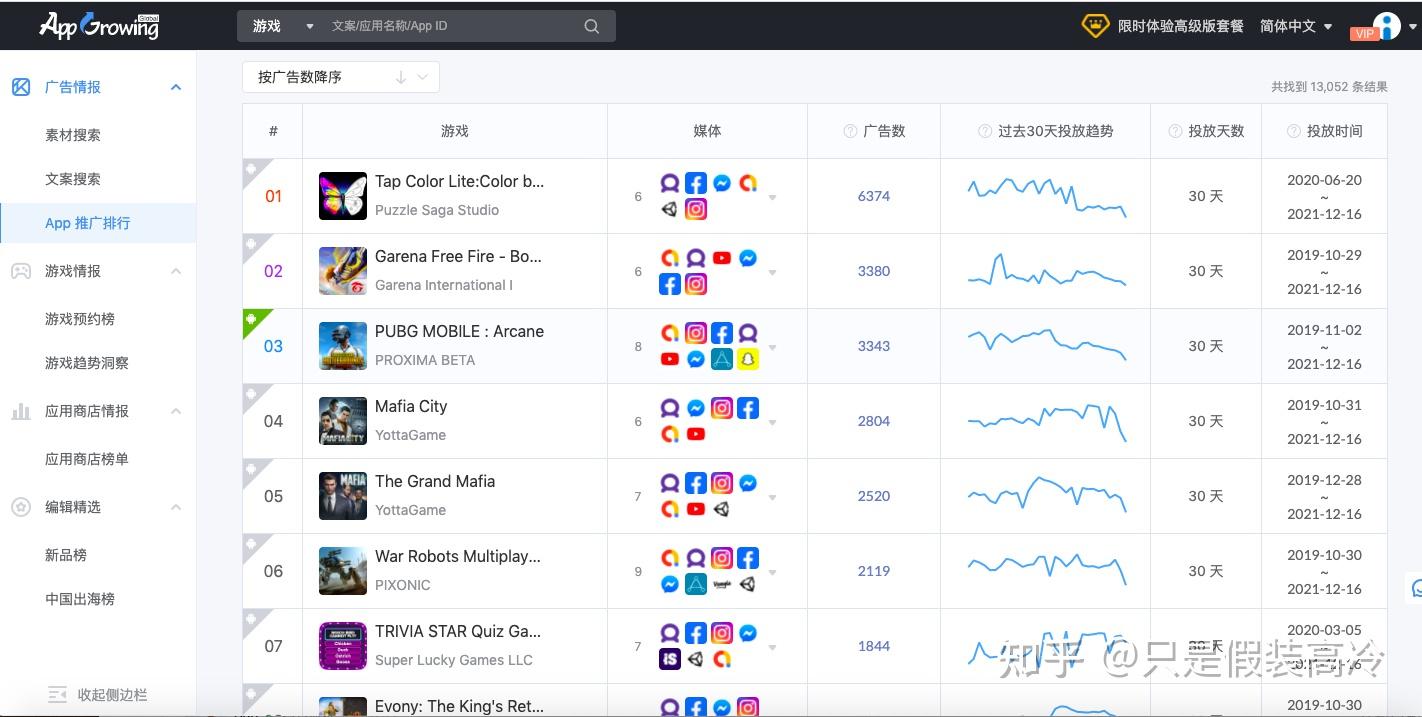Expand the media list in PUBG MOBILE row
This screenshot has height=717, width=1422.
pos(771,346)
